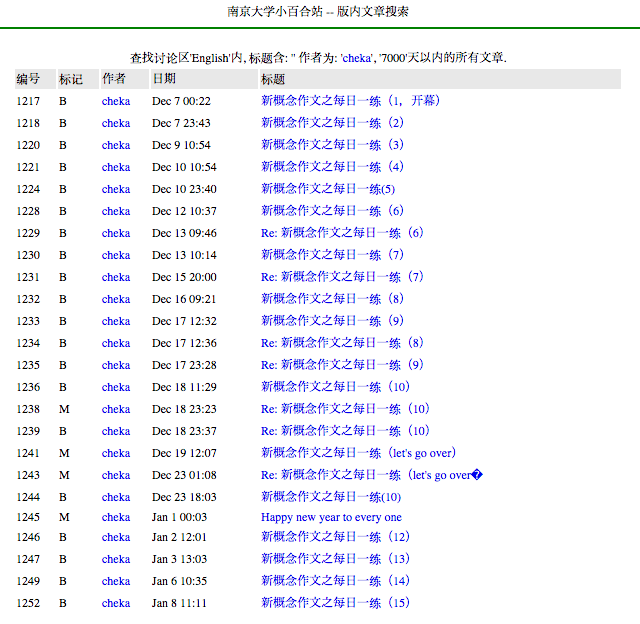Click author cheka in the search description

point(356,58)
